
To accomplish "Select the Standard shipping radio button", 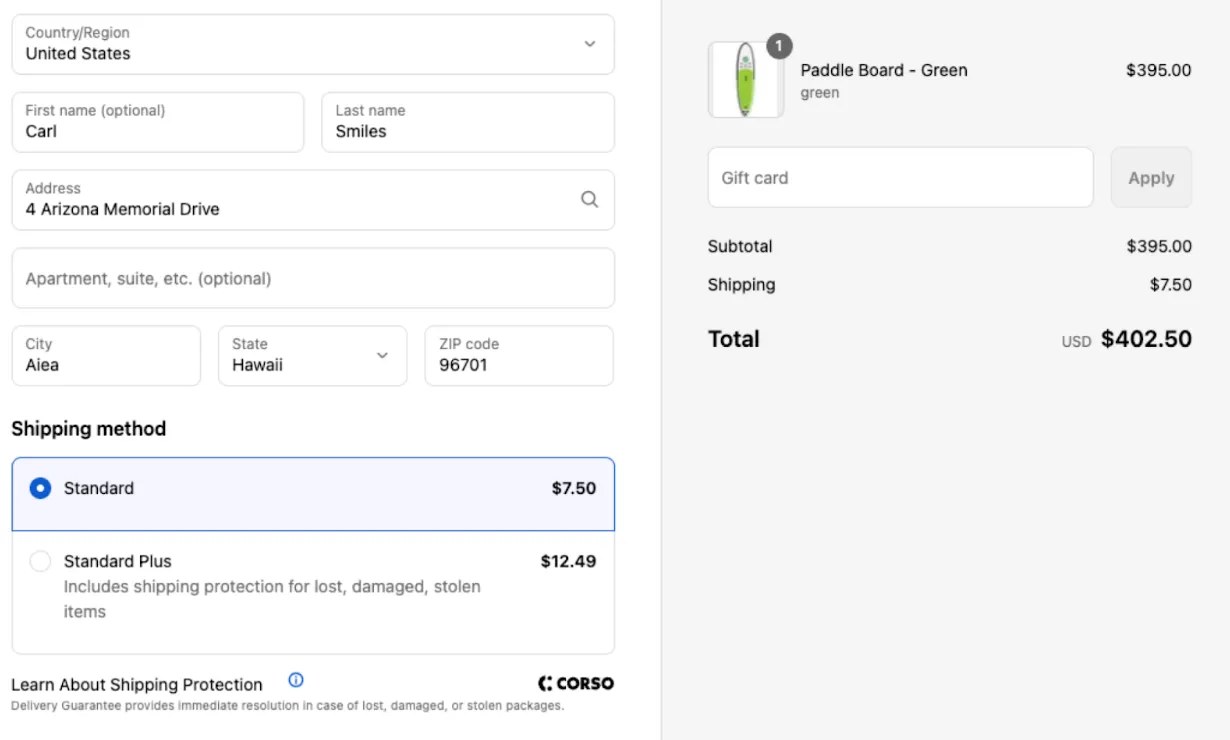I will pyautogui.click(x=40, y=488).
